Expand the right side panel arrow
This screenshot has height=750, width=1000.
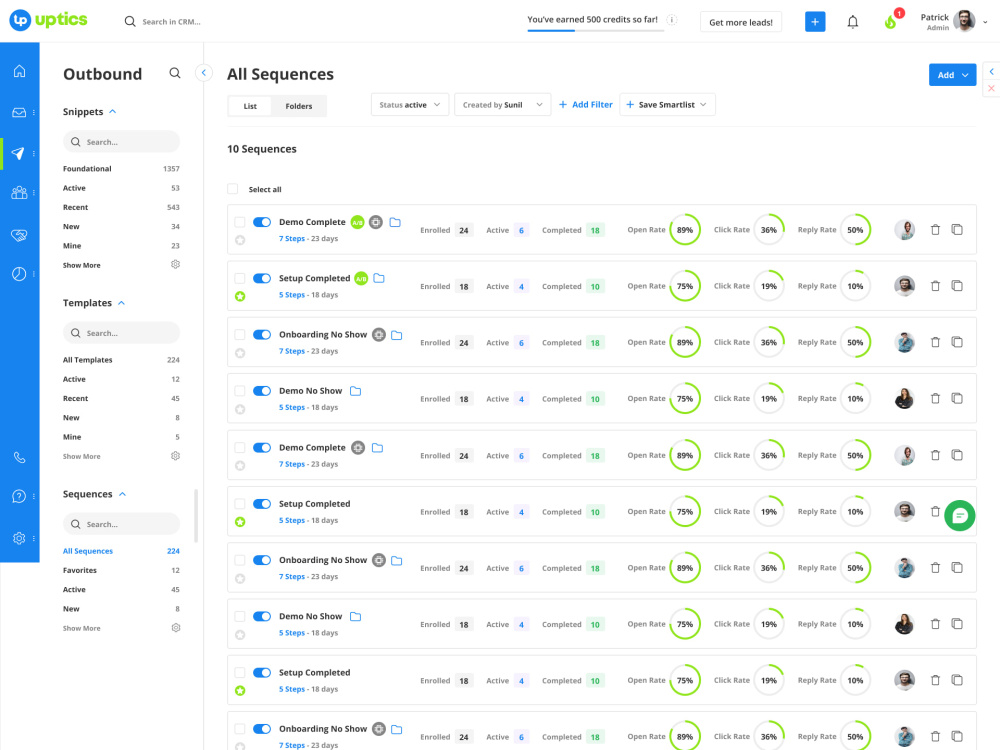(x=991, y=71)
